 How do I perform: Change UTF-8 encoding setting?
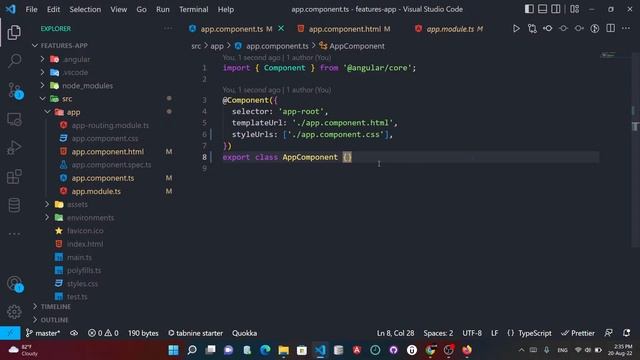point(472,333)
